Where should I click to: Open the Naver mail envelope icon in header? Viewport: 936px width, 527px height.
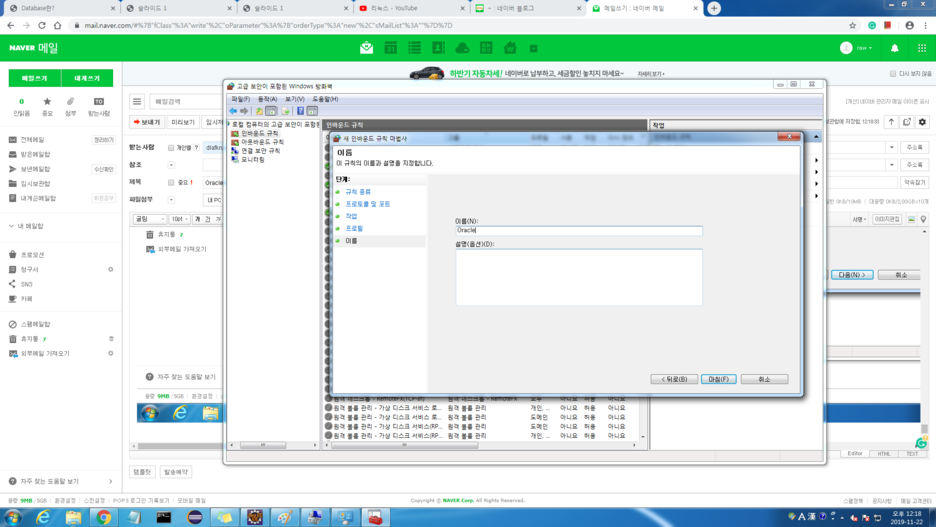[367, 48]
